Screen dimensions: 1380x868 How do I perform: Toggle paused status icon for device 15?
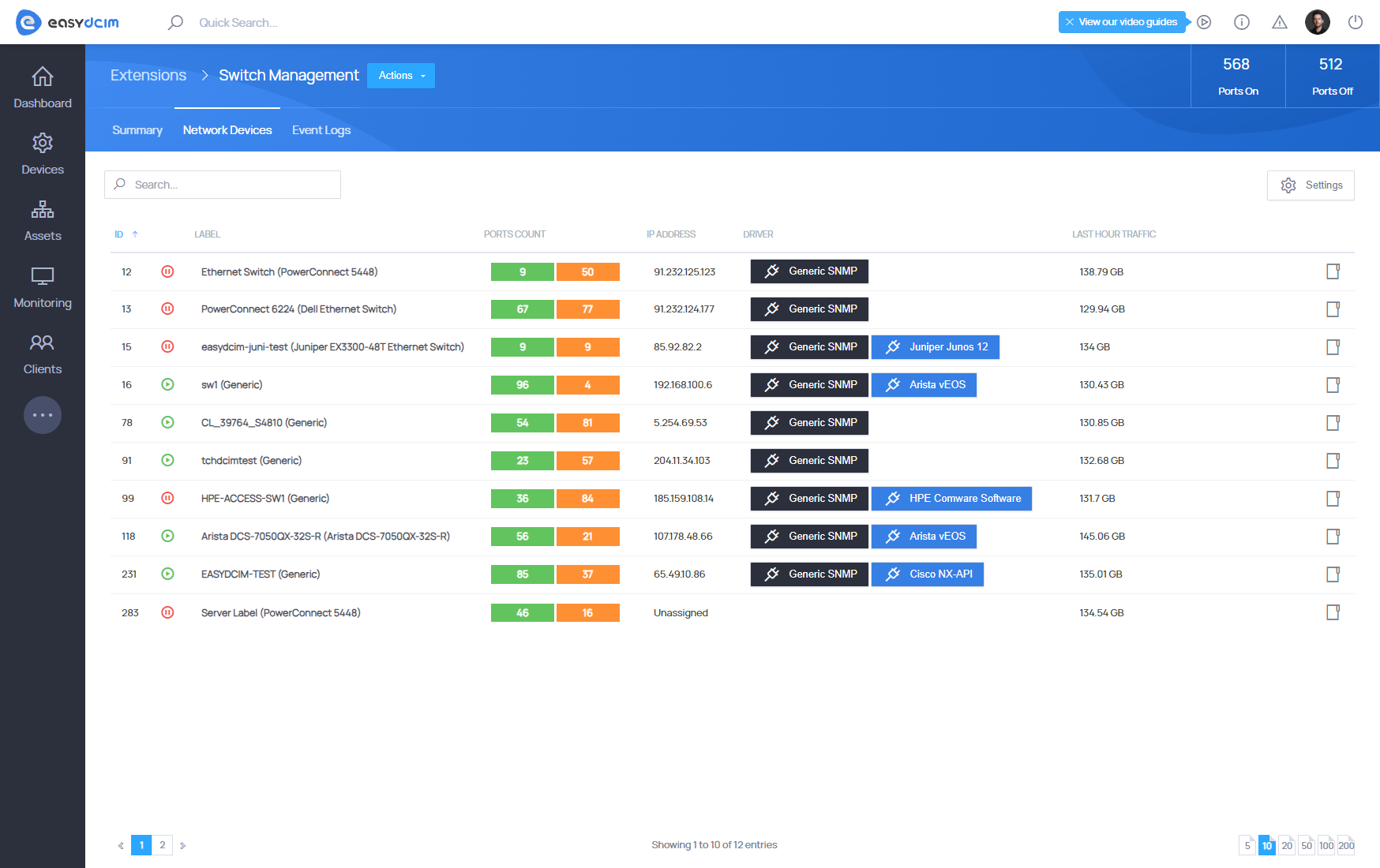(x=167, y=346)
